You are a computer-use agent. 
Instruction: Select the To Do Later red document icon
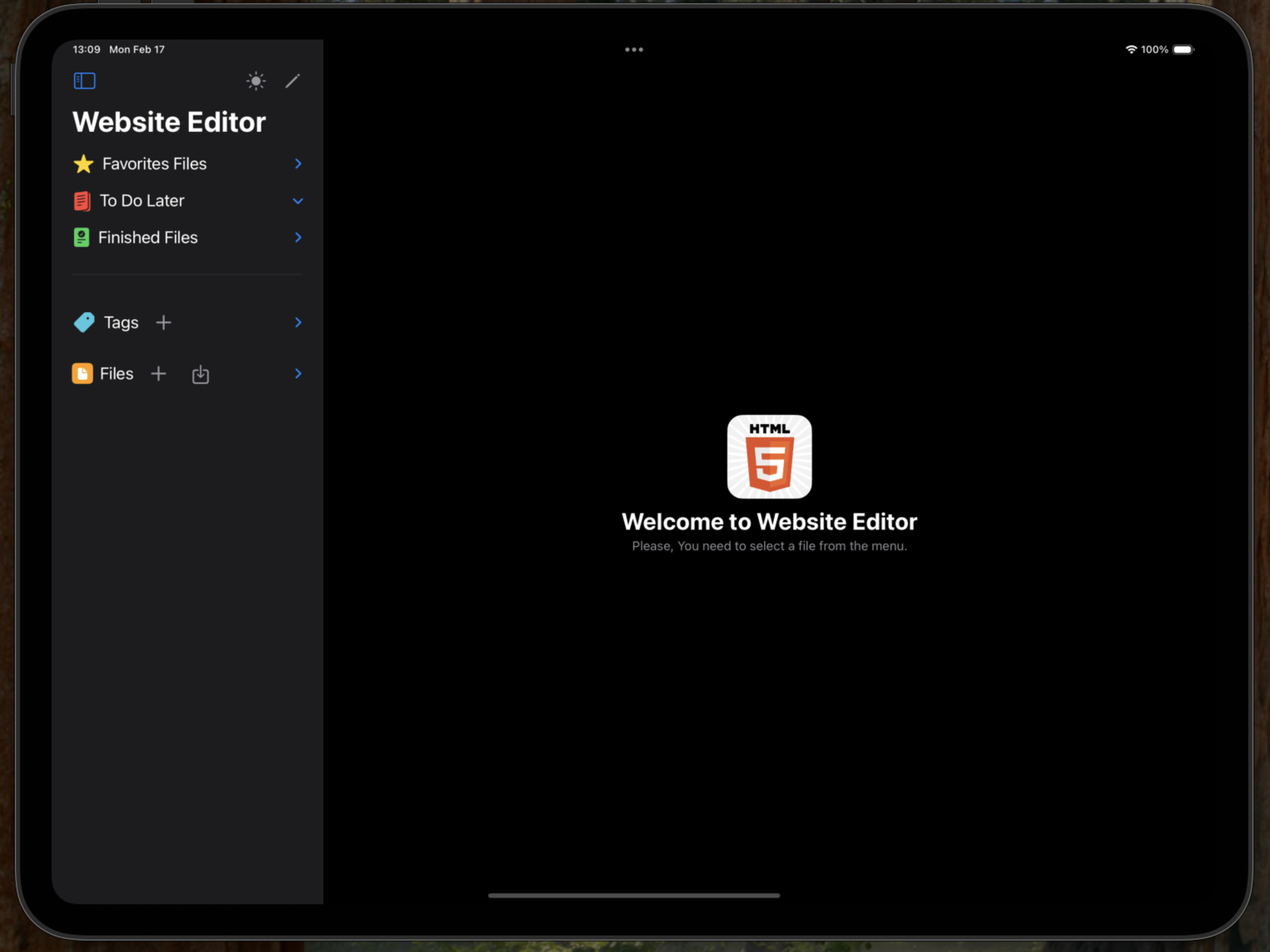(x=82, y=201)
